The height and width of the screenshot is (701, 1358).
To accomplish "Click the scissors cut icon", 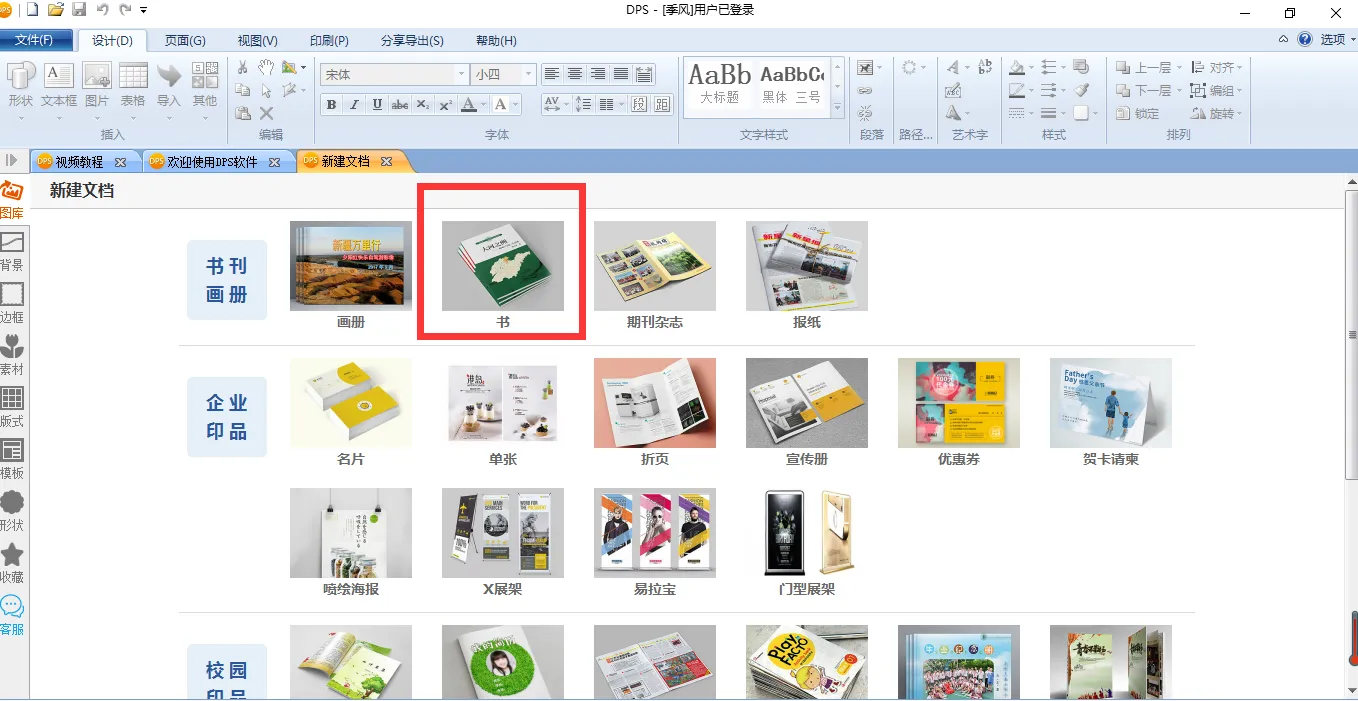I will (x=243, y=68).
